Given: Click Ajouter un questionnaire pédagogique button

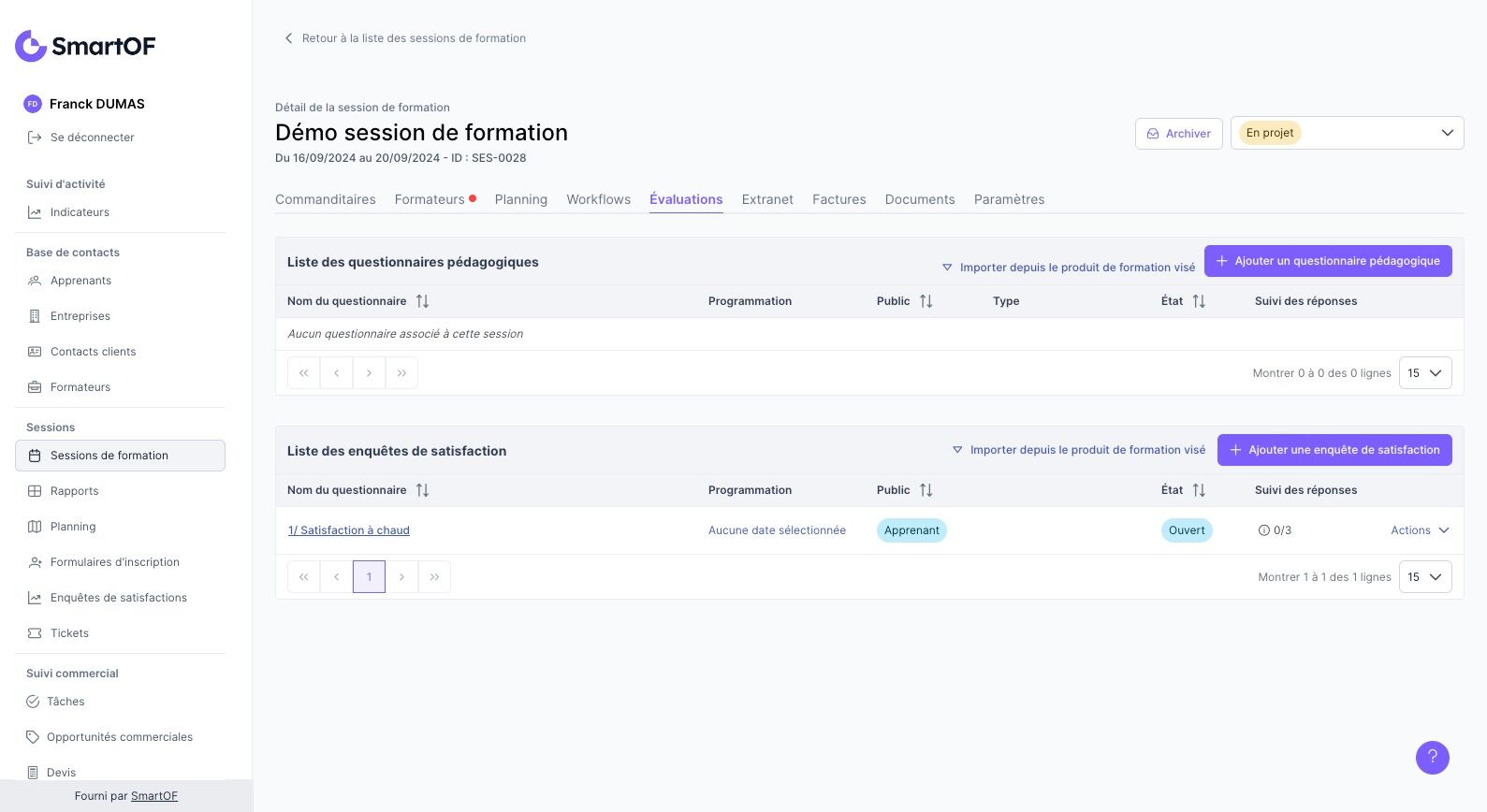Looking at the screenshot, I should (x=1328, y=261).
